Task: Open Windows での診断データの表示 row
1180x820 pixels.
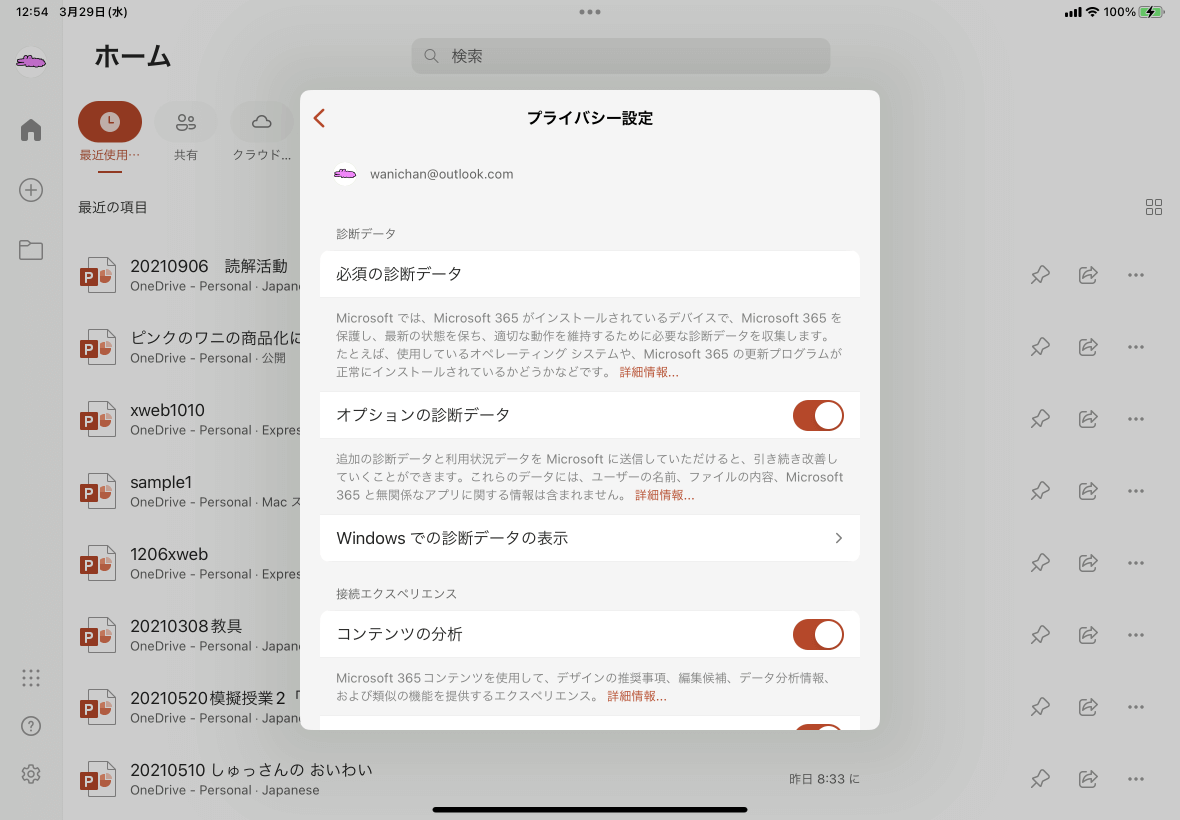Action: 589,538
